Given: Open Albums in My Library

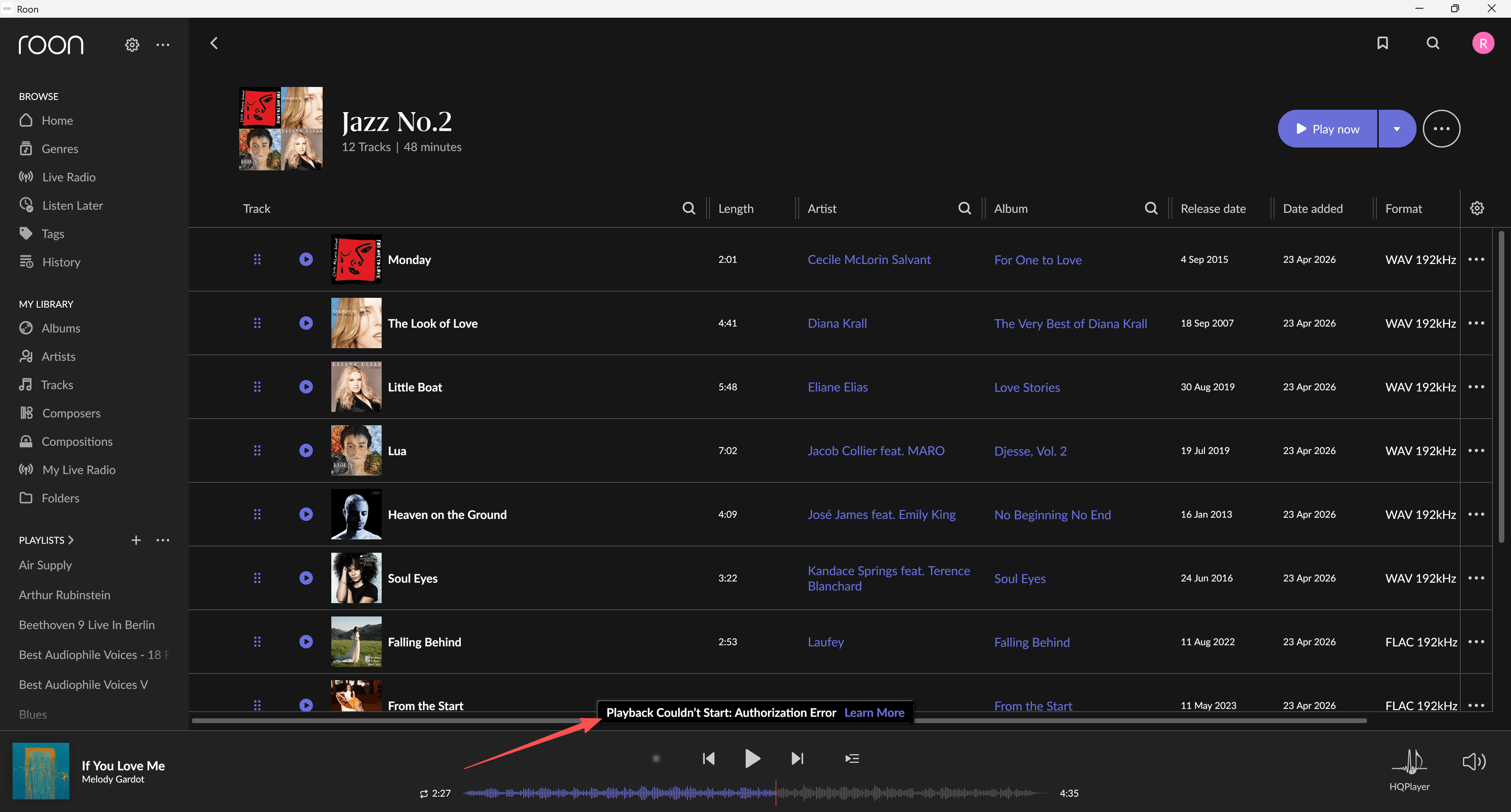Looking at the screenshot, I should pyautogui.click(x=49, y=328).
